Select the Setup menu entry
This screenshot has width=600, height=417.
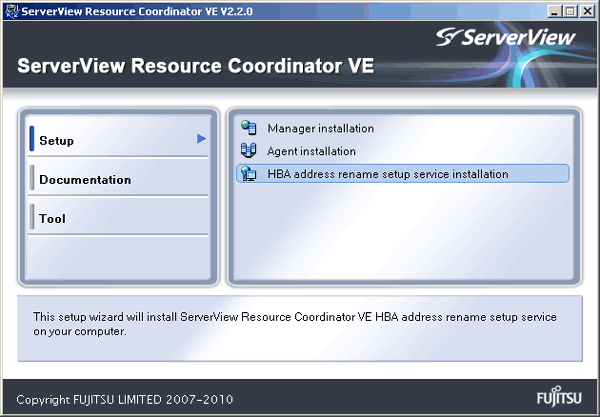(x=118, y=138)
